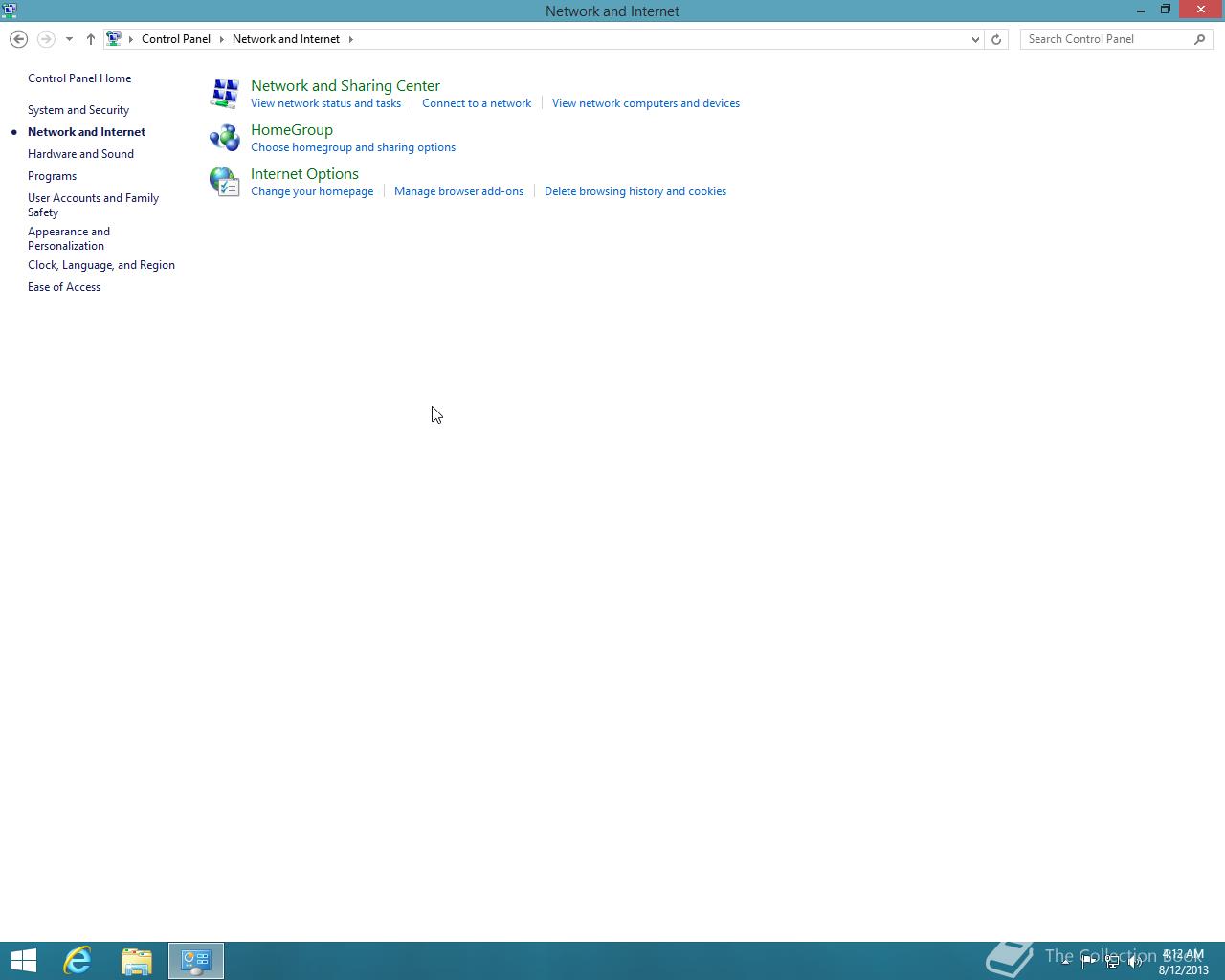Go back using the Back arrow
Viewport: 1225px width, 980px height.
(x=18, y=39)
